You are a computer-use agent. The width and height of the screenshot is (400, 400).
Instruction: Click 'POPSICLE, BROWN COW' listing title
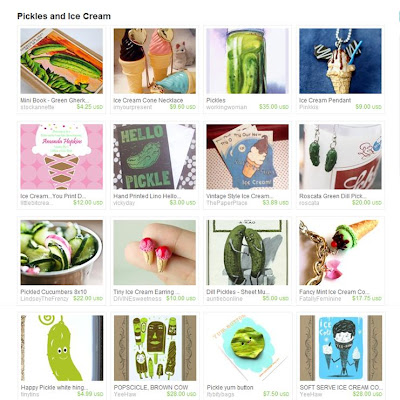[x=151, y=387]
